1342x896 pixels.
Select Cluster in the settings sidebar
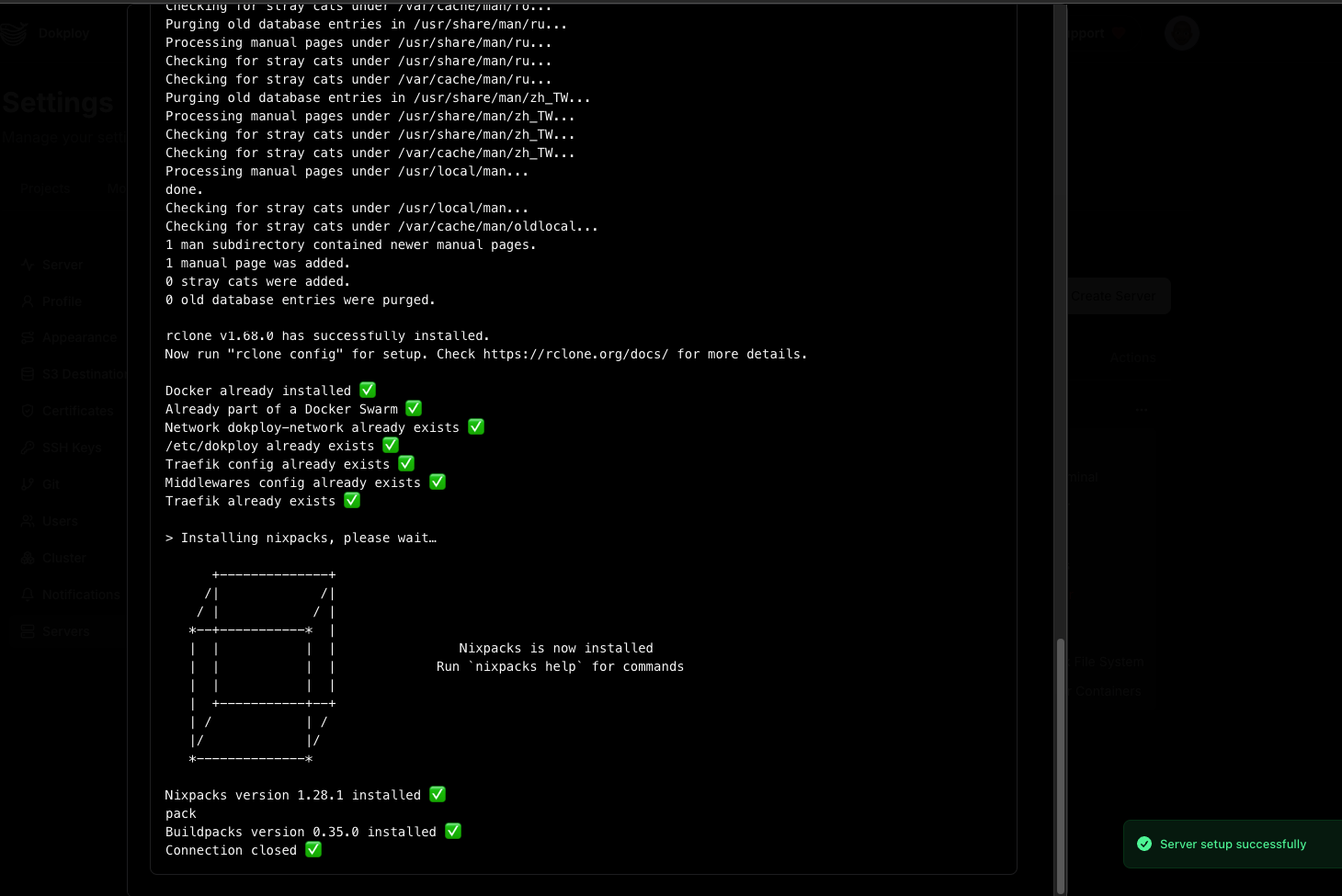[63, 558]
